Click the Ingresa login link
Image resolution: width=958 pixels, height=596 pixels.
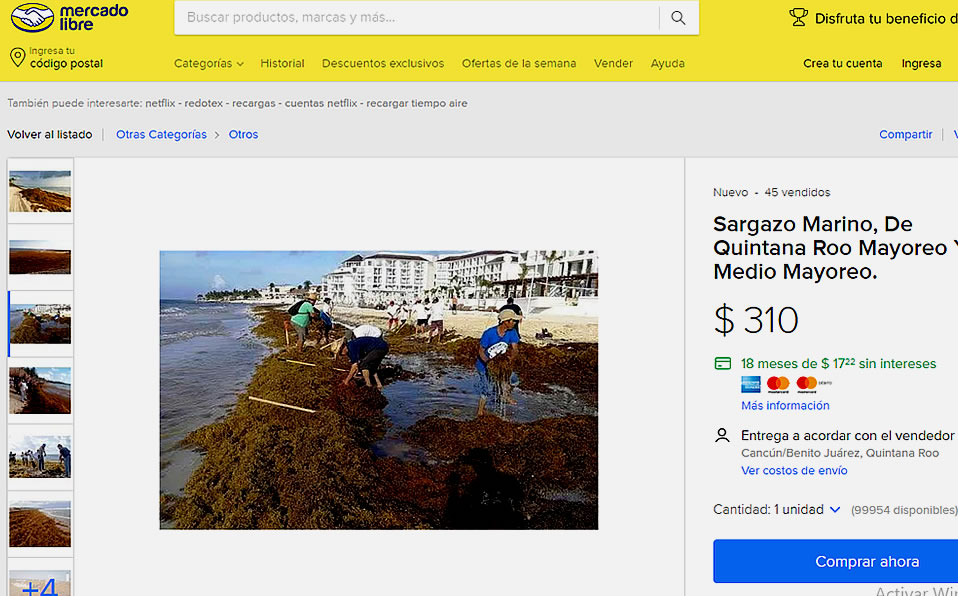pos(921,64)
